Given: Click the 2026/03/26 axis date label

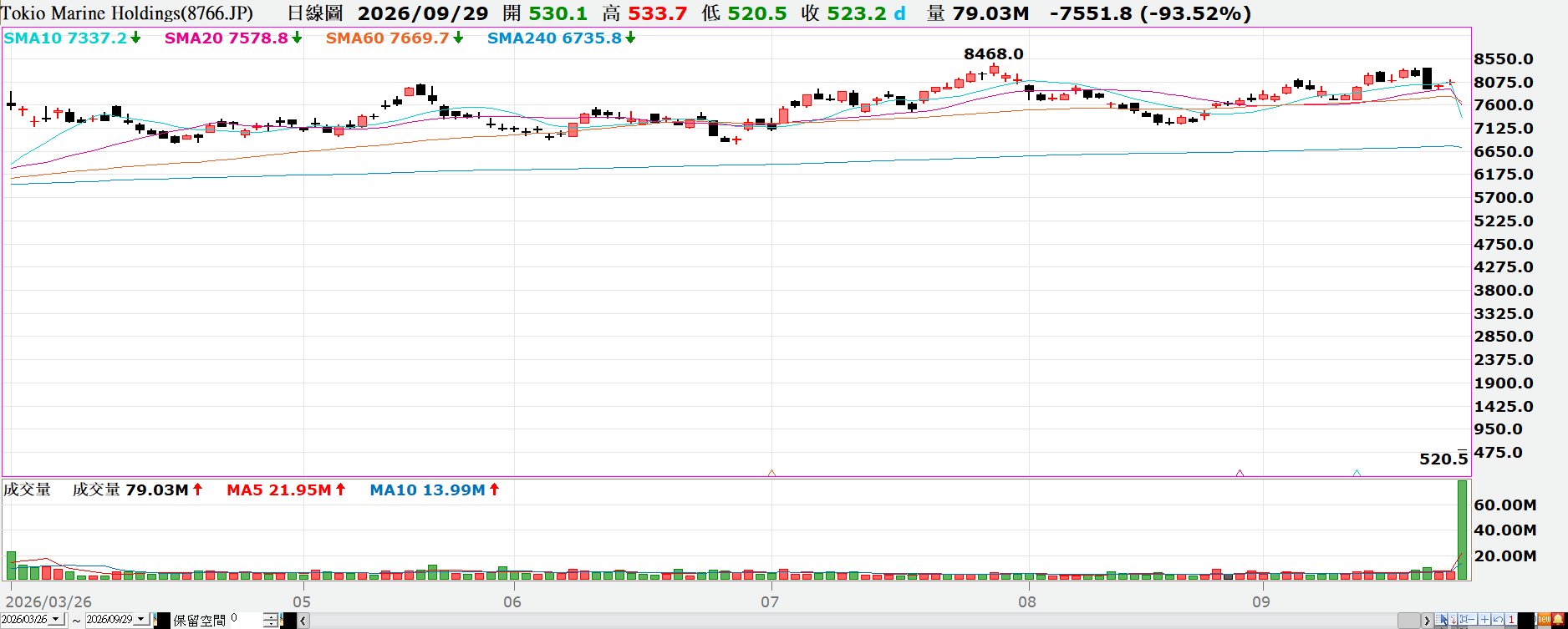Looking at the screenshot, I should click(x=48, y=602).
